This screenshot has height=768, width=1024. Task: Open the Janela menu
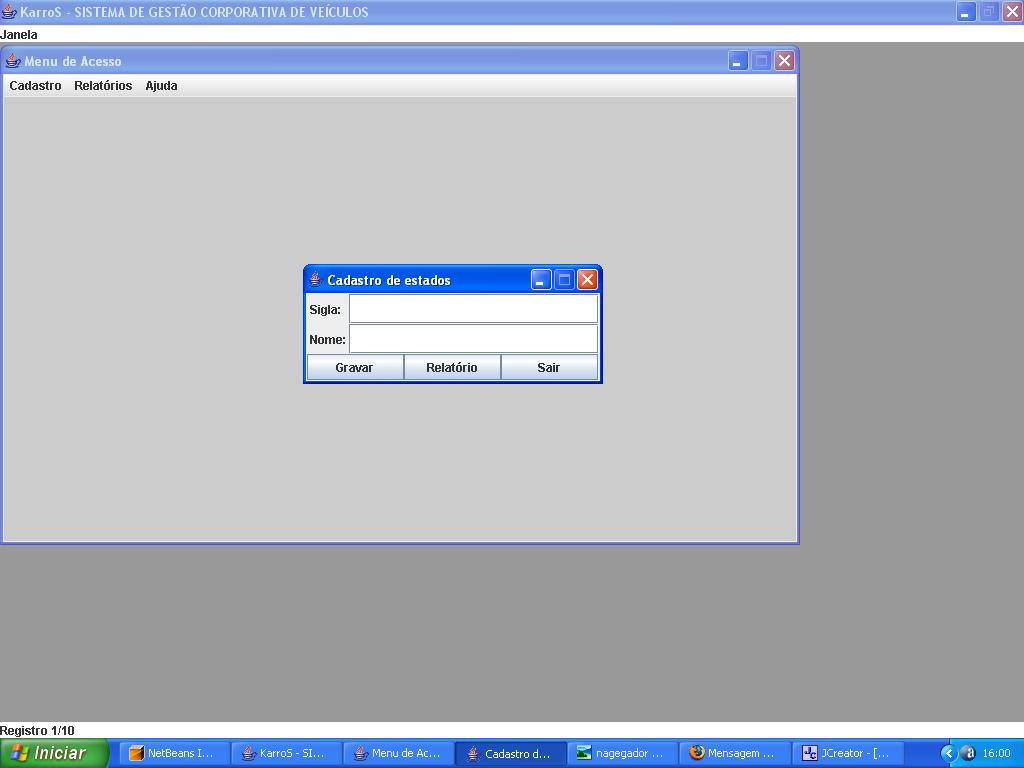(19, 35)
